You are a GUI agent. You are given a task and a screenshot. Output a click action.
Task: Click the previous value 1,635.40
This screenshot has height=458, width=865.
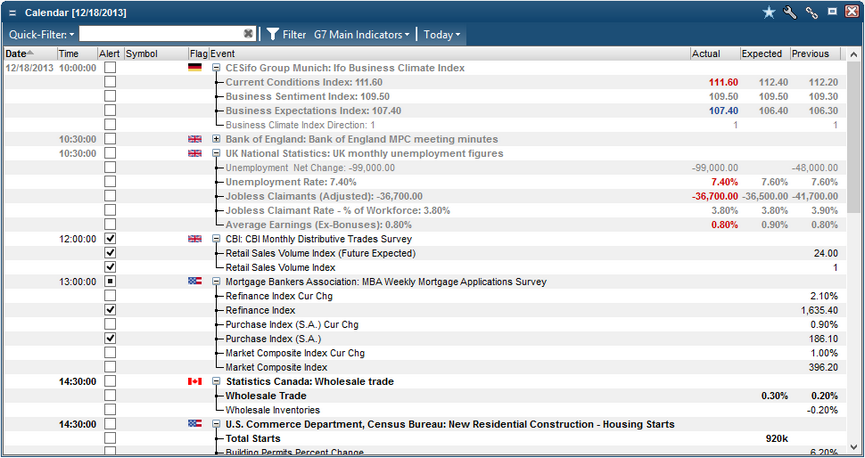coord(819,310)
